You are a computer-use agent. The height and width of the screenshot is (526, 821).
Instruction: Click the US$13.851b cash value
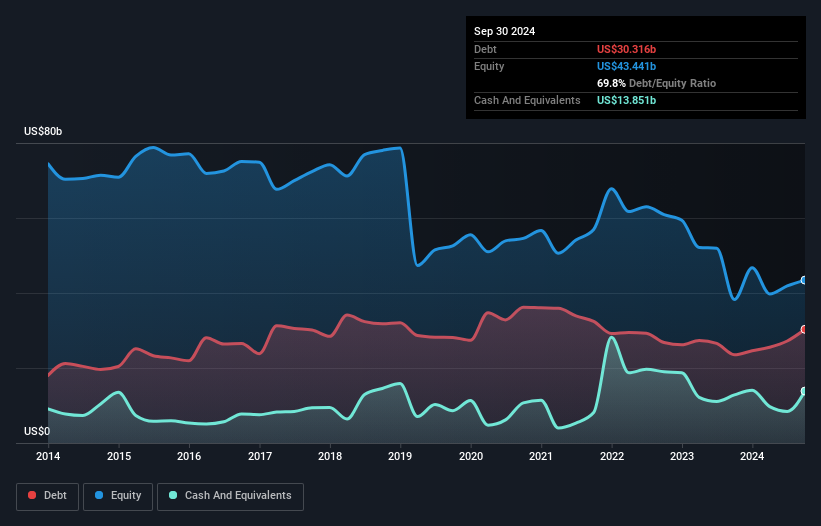point(626,100)
